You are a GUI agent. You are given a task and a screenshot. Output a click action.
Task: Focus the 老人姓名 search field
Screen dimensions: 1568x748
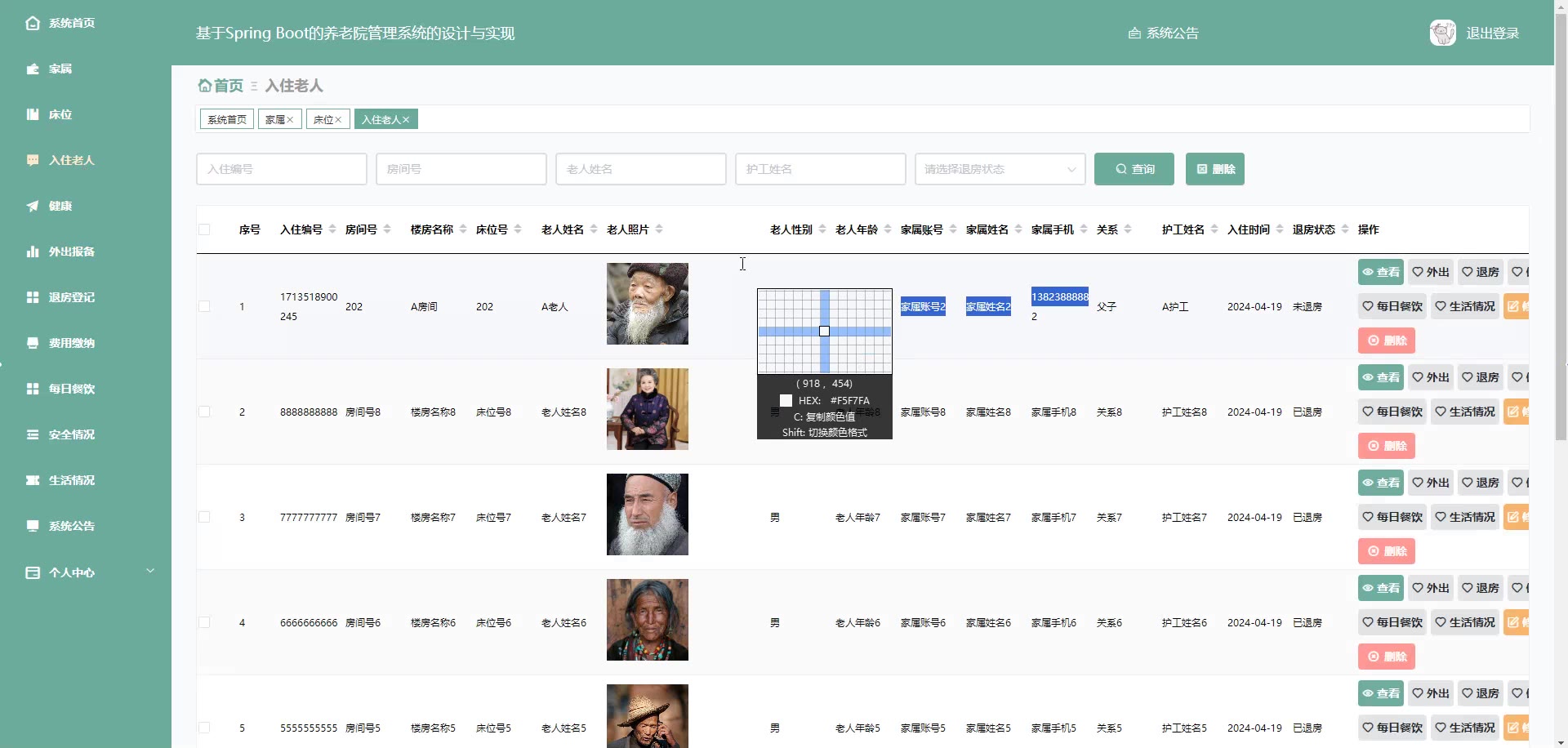tap(641, 169)
